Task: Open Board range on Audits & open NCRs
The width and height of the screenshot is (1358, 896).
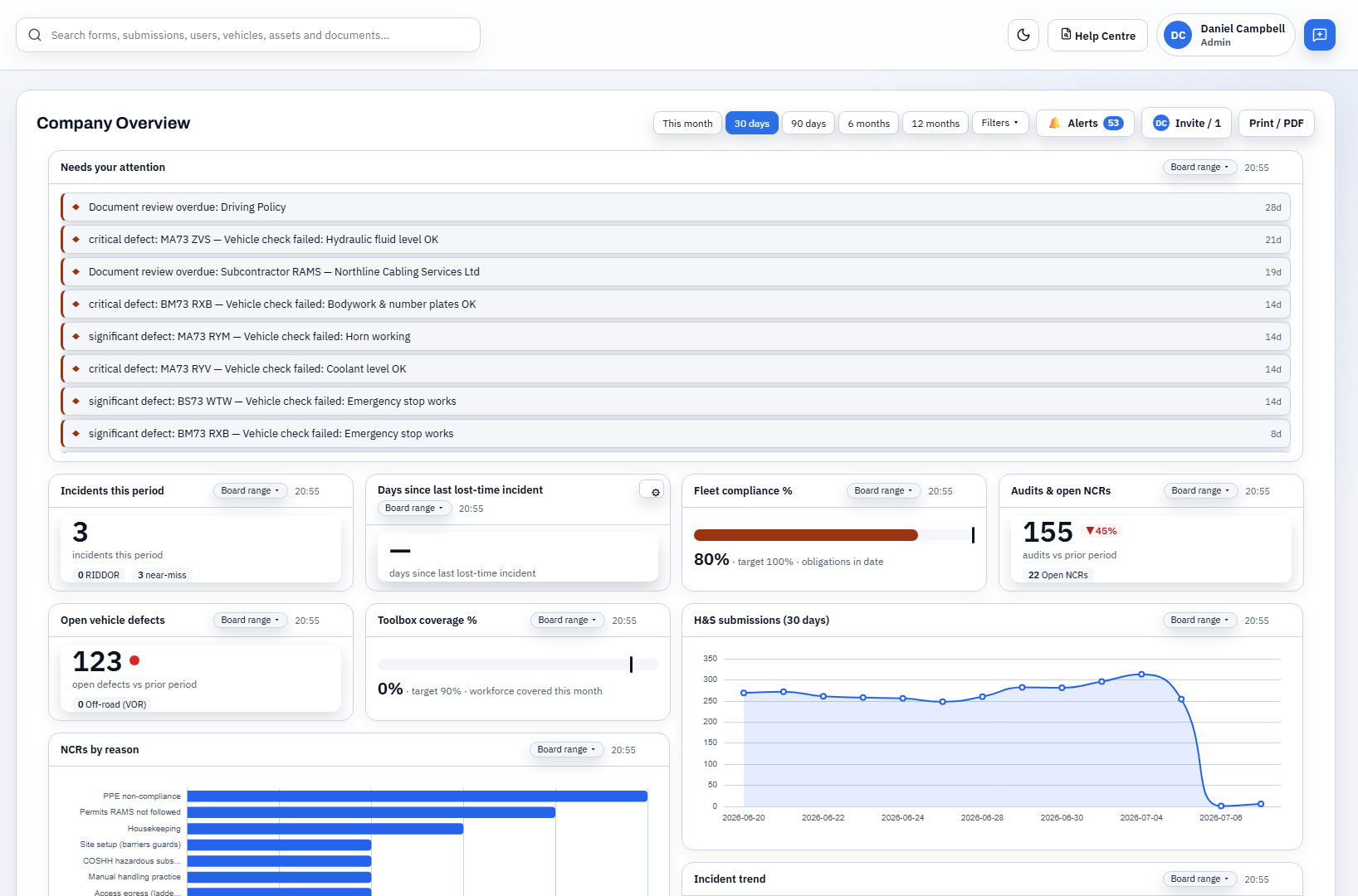Action: coord(1200,490)
